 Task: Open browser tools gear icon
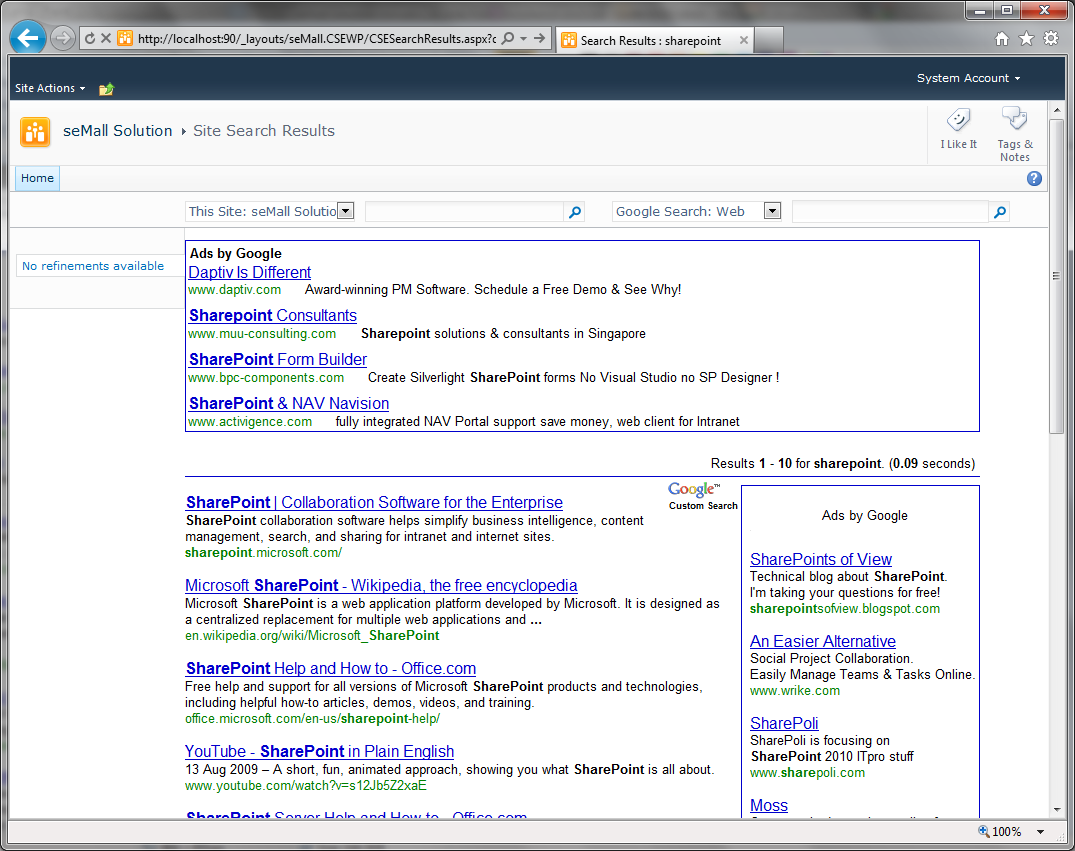[x=1050, y=39]
